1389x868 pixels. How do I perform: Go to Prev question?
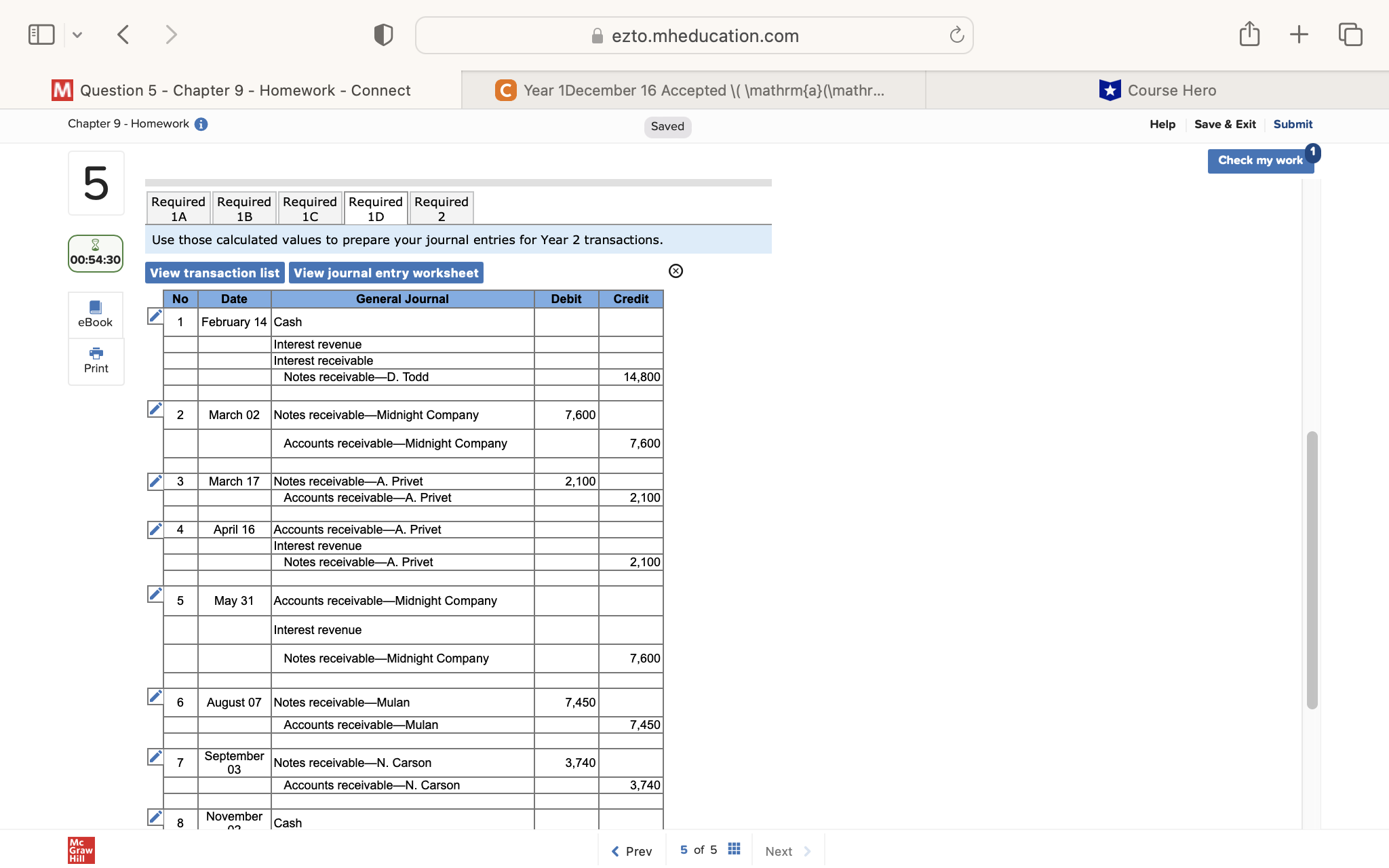coord(632,851)
